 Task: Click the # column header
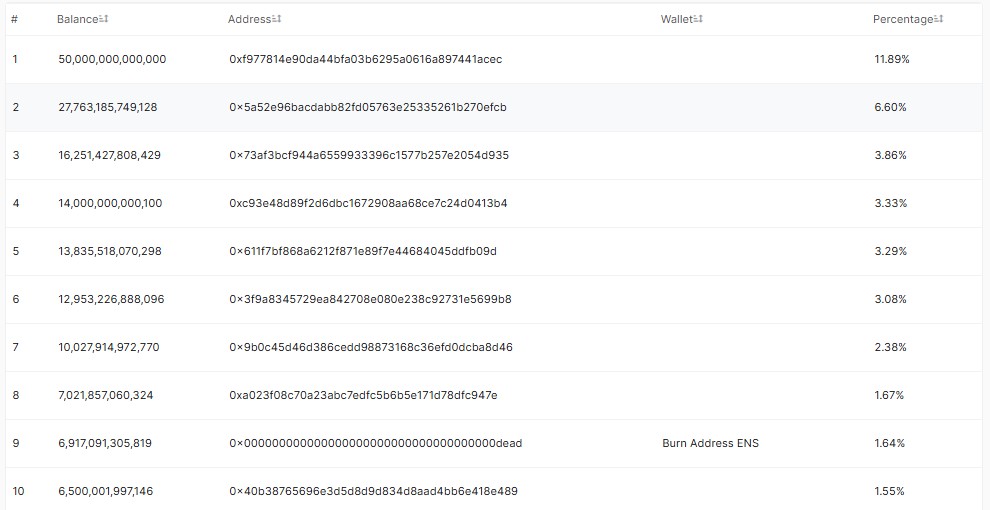click(x=14, y=20)
